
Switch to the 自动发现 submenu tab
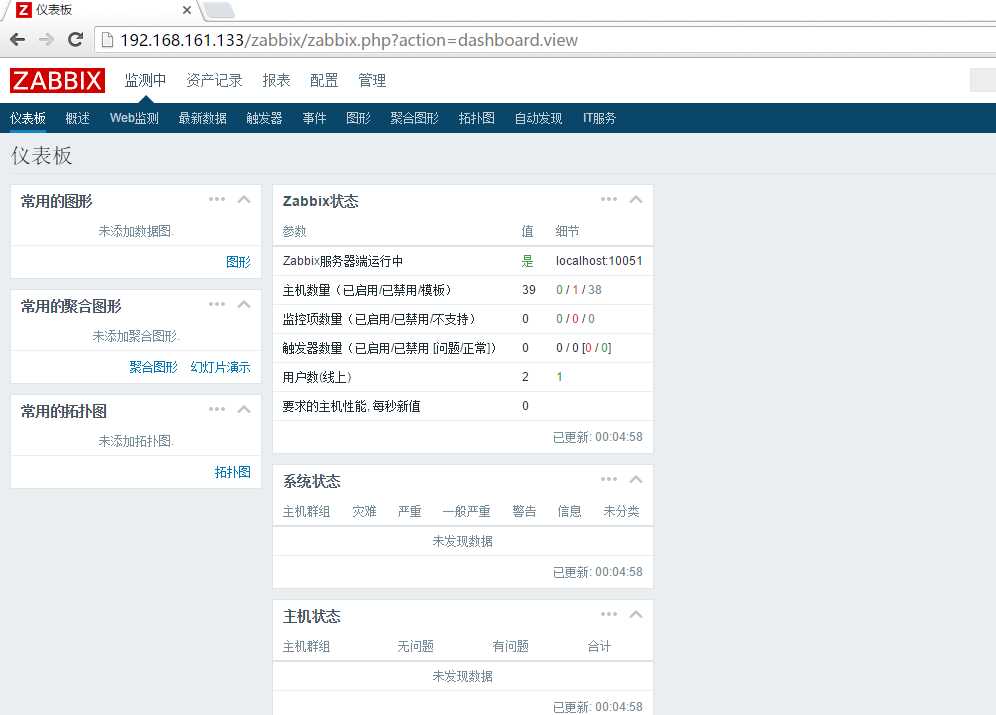tap(539, 118)
